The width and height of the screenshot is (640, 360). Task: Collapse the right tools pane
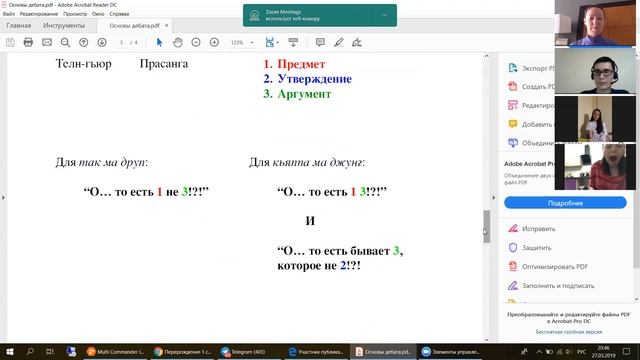click(493, 198)
